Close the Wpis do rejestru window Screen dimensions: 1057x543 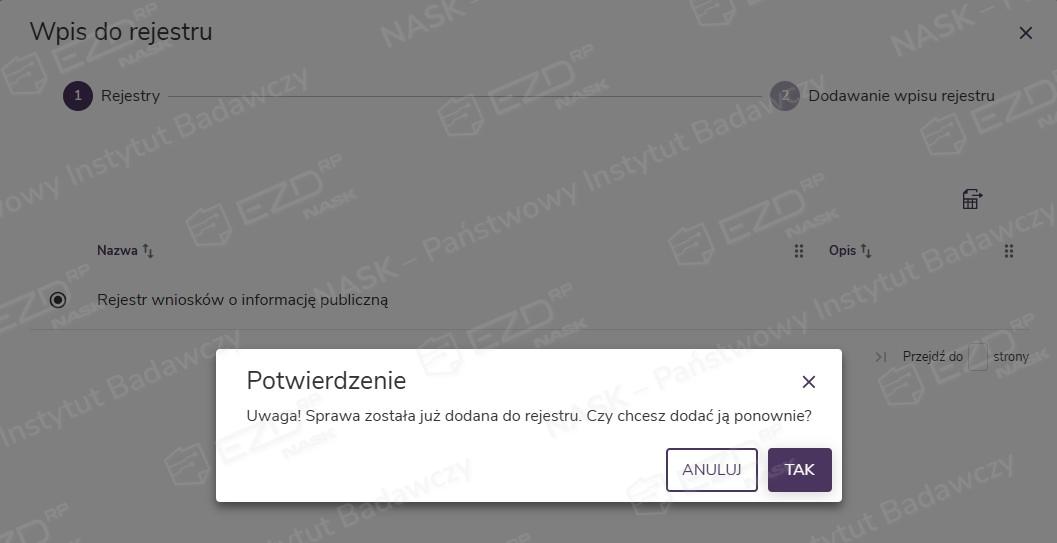1025,33
